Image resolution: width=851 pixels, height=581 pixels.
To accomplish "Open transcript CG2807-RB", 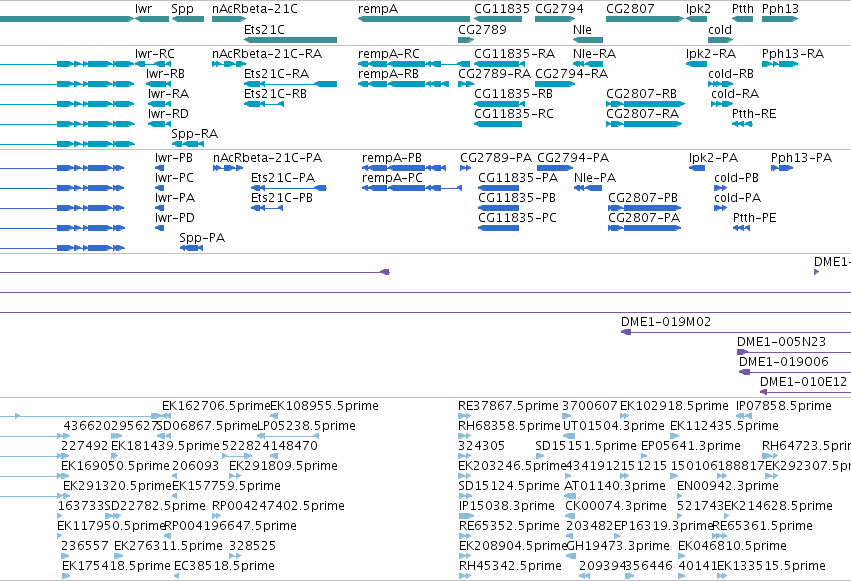I will pos(645,104).
